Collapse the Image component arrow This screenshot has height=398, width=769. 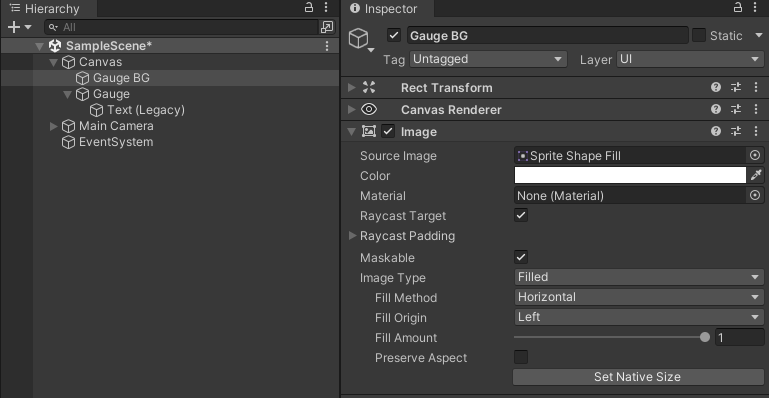352,131
